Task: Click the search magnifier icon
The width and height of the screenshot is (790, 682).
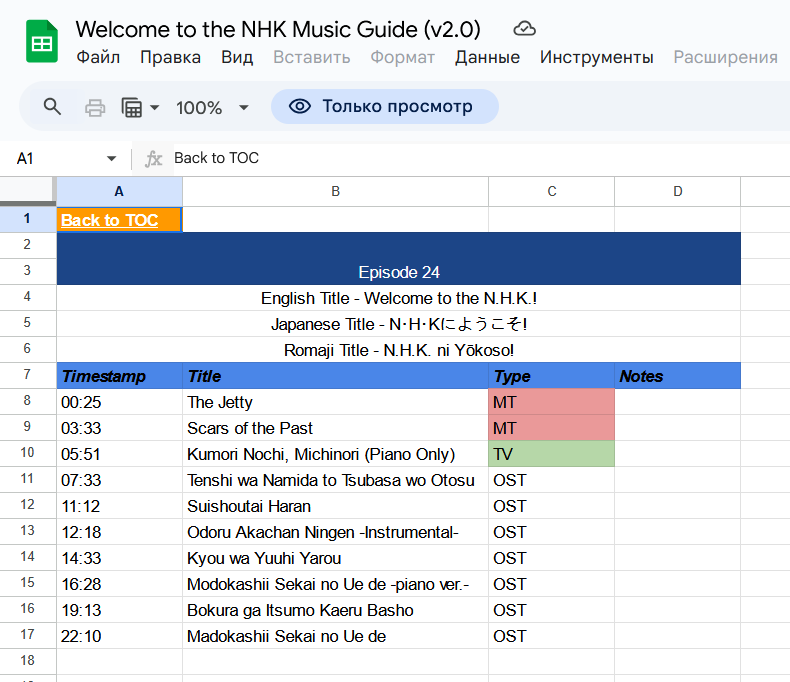Action: click(52, 107)
